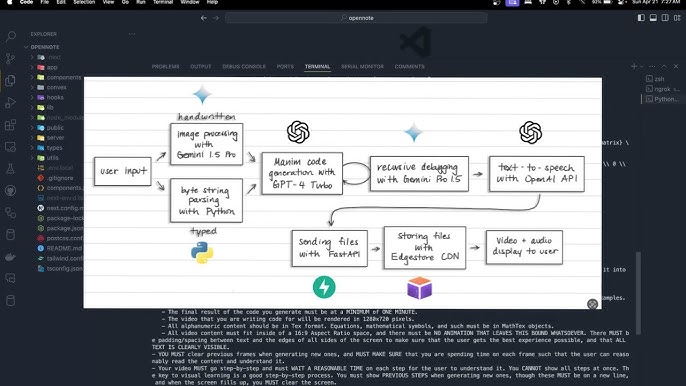686x386 pixels.
Task: Open the Help menu in menu bar
Action: (212, 2)
